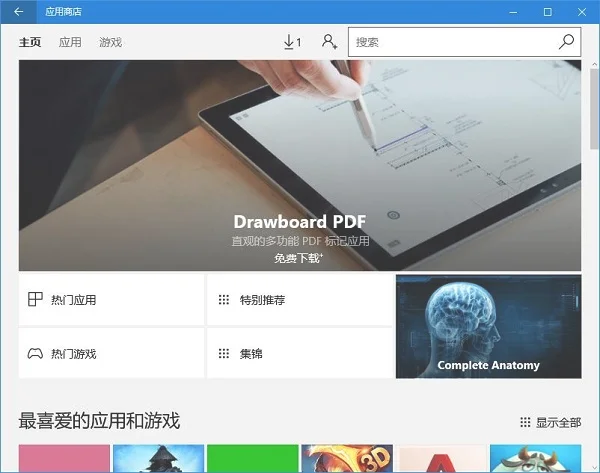This screenshot has width=600, height=473.
Task: Click the scrollbar down arrow
Action: [594, 467]
